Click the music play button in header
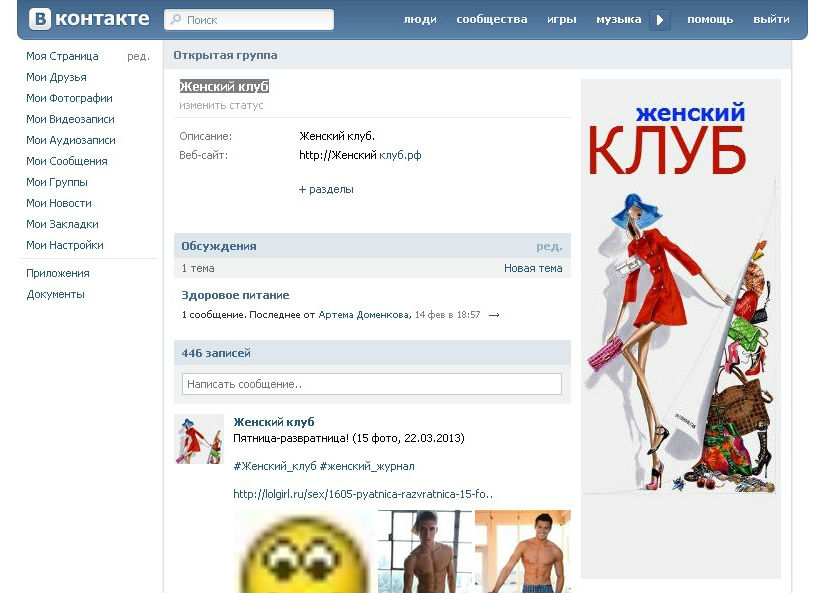This screenshot has height=593, width=823. pos(660,20)
